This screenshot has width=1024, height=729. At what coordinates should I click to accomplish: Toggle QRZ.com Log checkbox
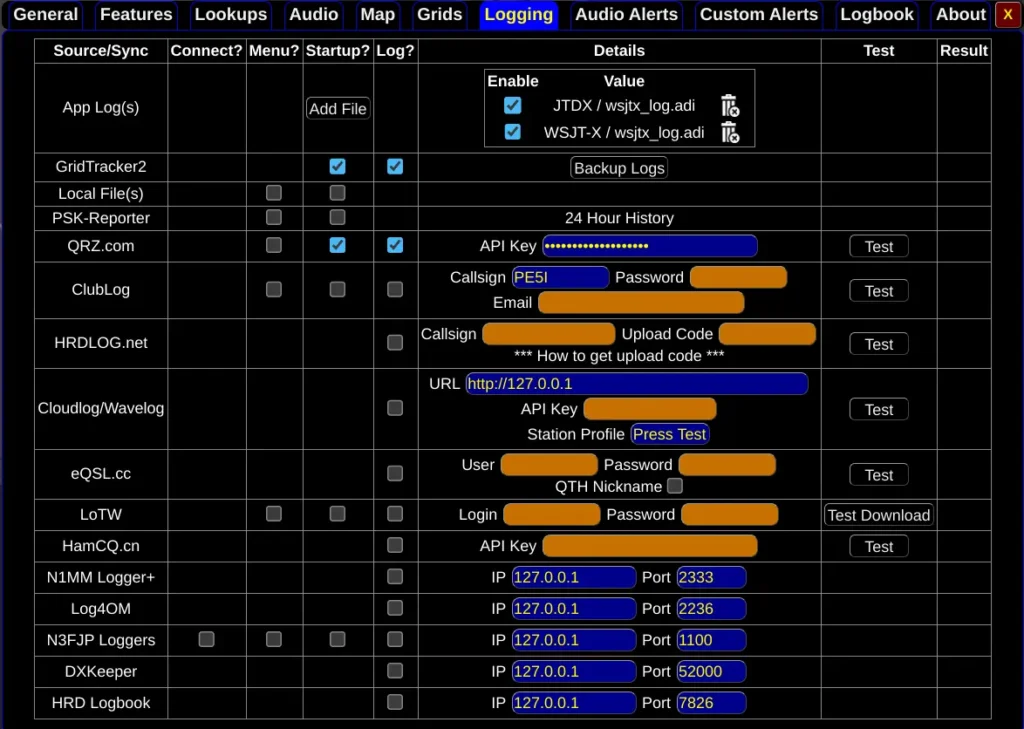click(395, 245)
